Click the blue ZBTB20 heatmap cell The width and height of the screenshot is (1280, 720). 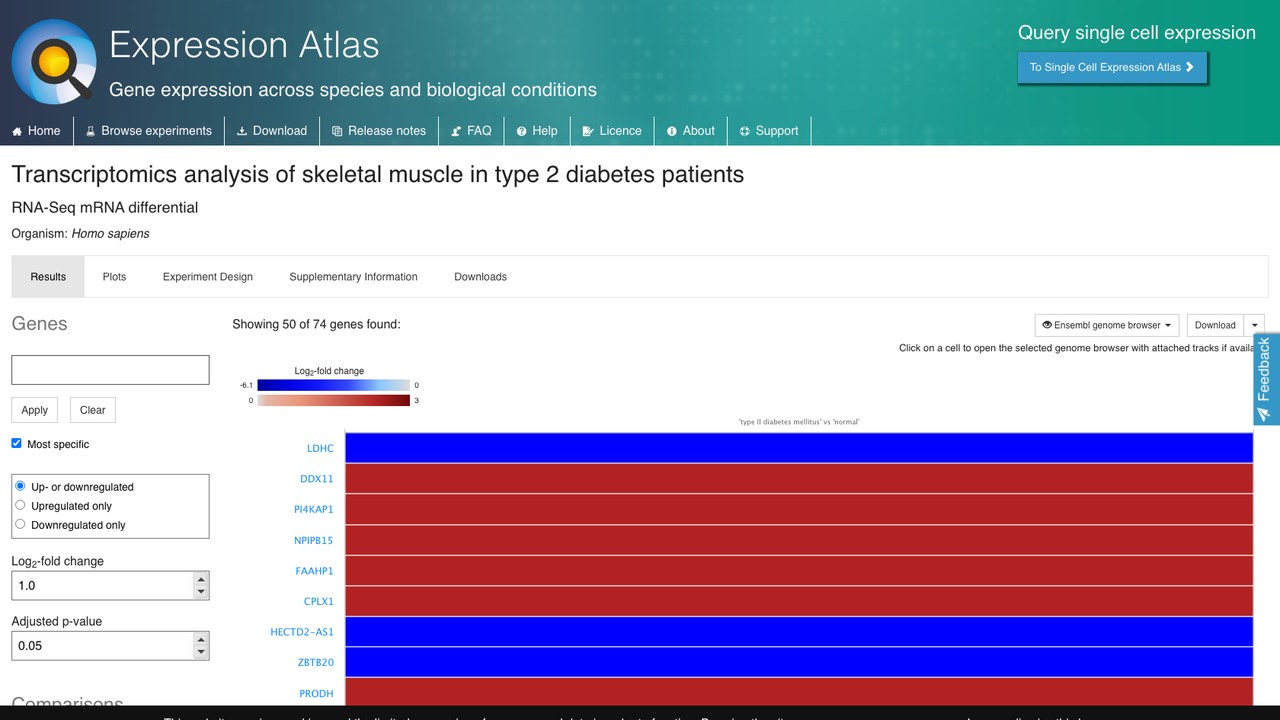click(799, 662)
